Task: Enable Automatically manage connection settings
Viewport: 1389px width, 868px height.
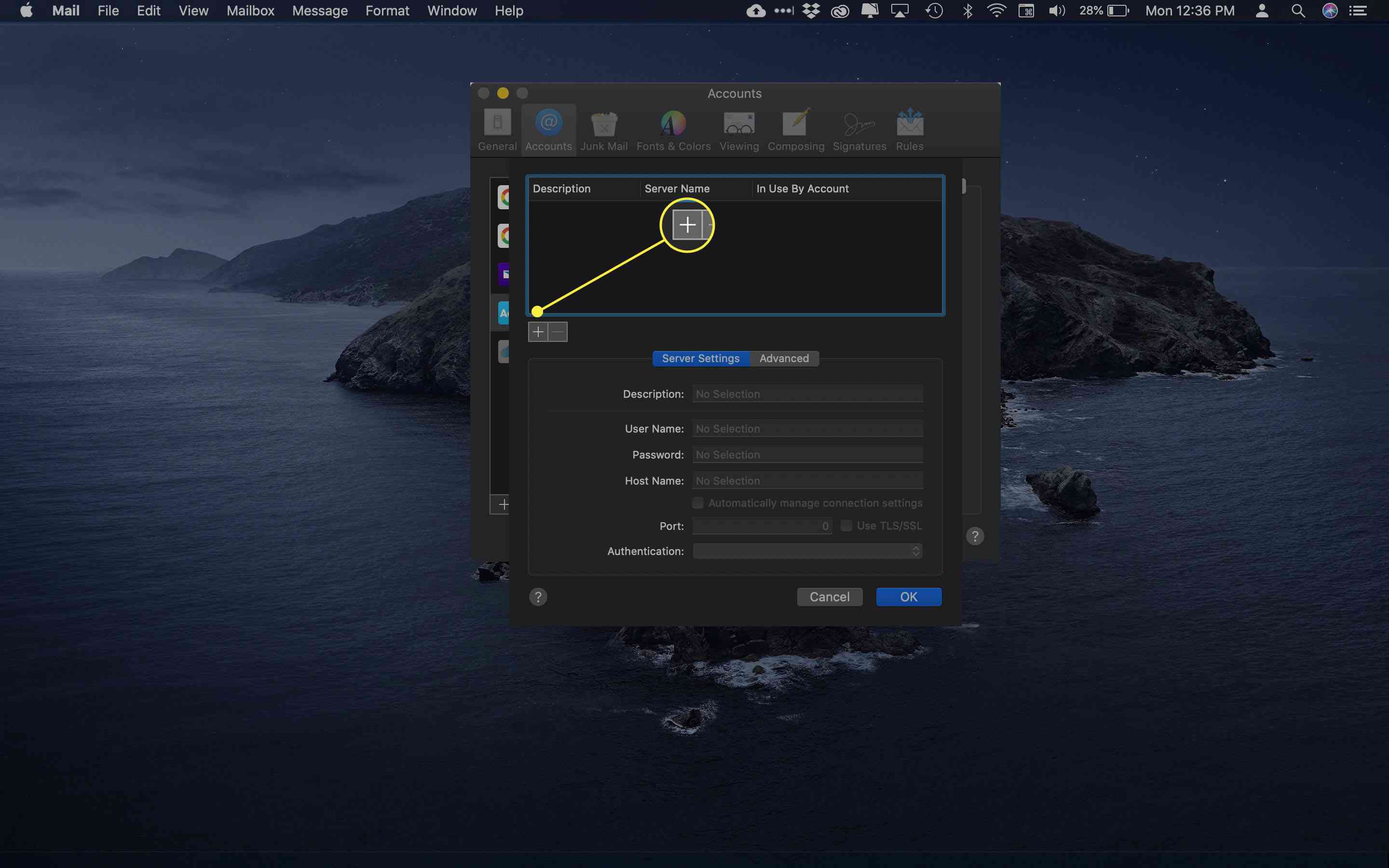Action: 698,502
